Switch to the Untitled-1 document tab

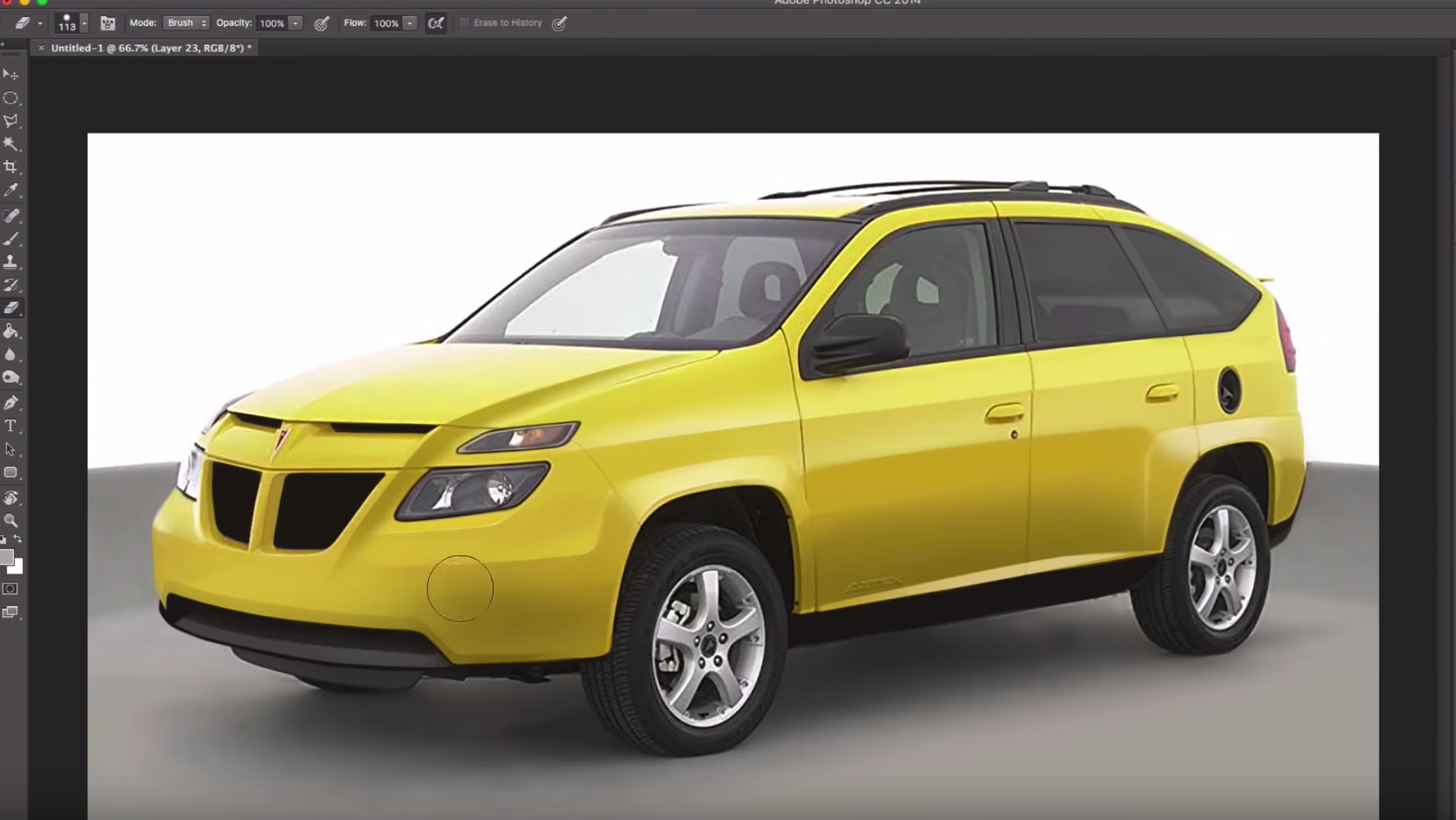click(x=150, y=48)
